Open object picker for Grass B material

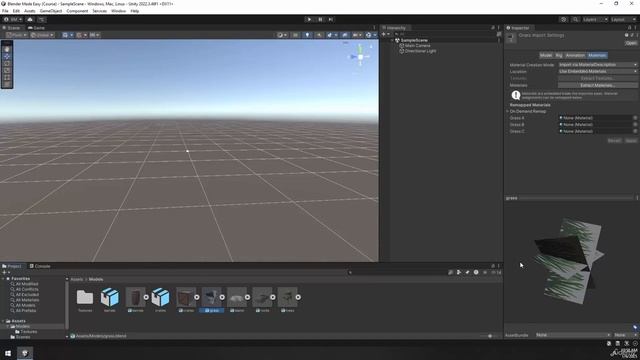(635, 124)
